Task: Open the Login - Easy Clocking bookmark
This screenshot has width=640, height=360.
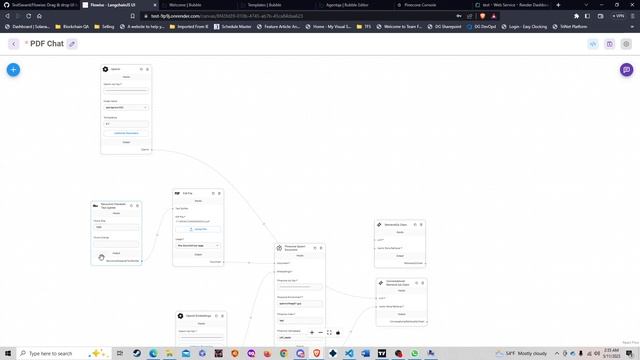Action: click(524, 27)
